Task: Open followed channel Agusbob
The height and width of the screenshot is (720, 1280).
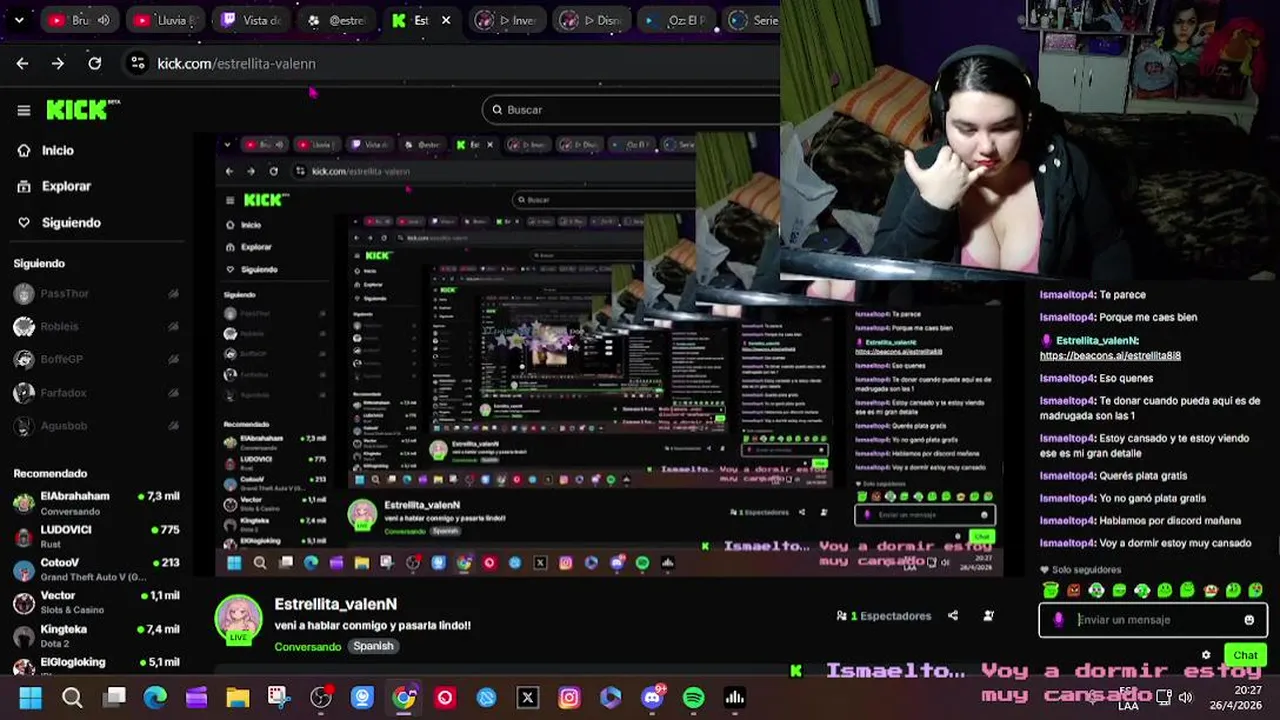Action: 97,426
